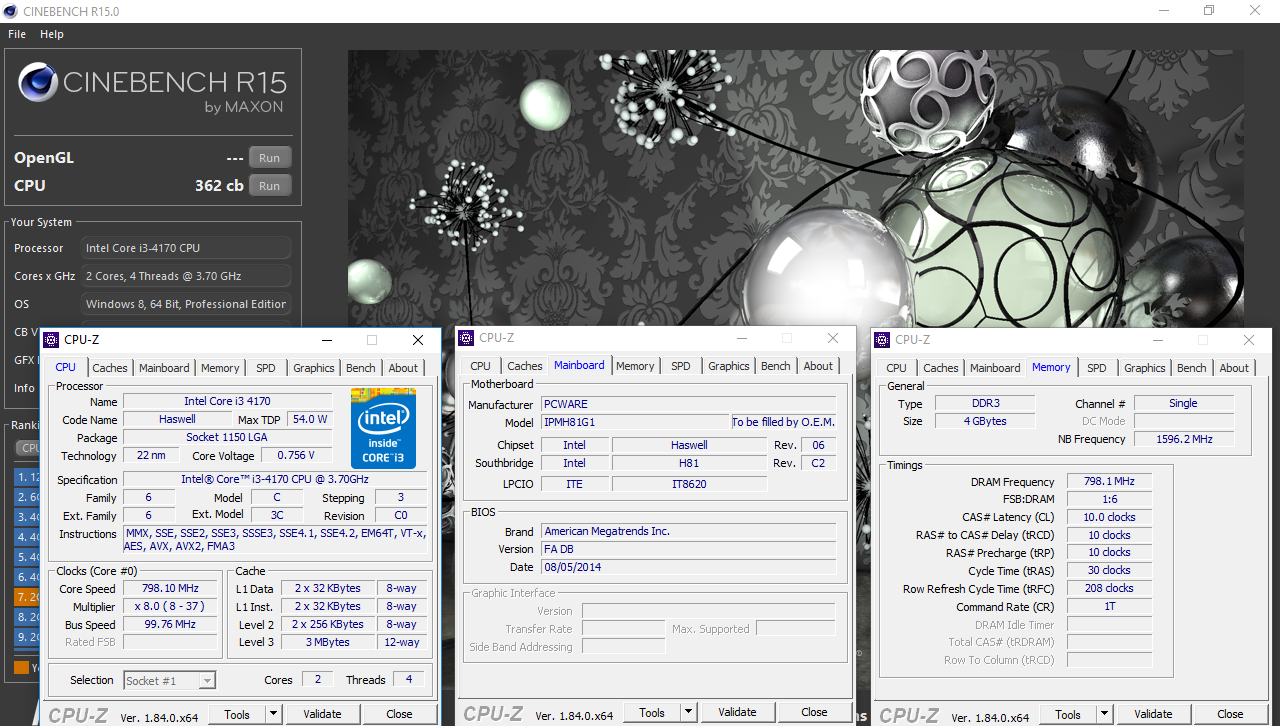
Task: Select Bench tab in middle CPU-Z window
Action: click(x=776, y=366)
